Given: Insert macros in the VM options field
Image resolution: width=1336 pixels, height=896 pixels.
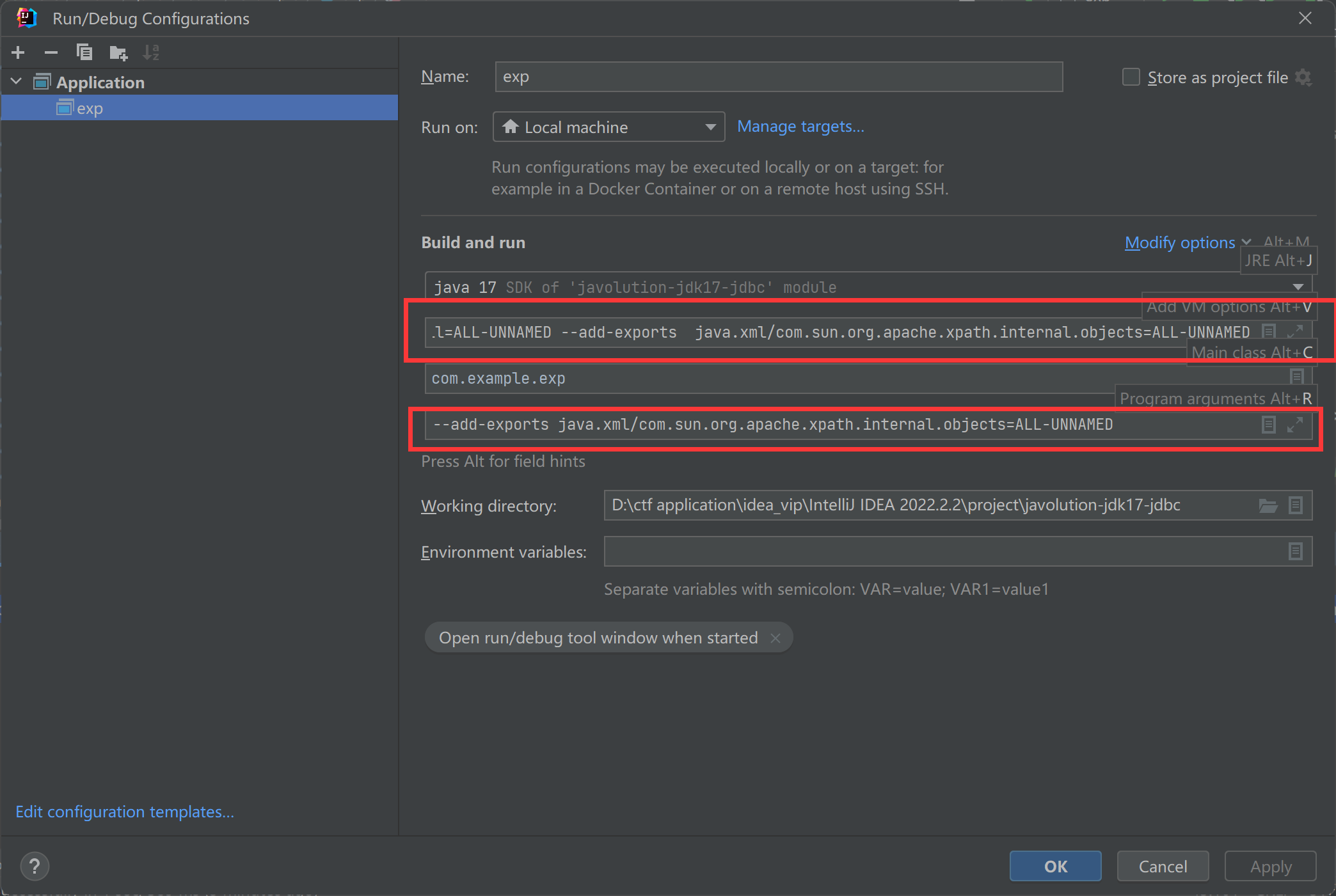Looking at the screenshot, I should pyautogui.click(x=1269, y=331).
